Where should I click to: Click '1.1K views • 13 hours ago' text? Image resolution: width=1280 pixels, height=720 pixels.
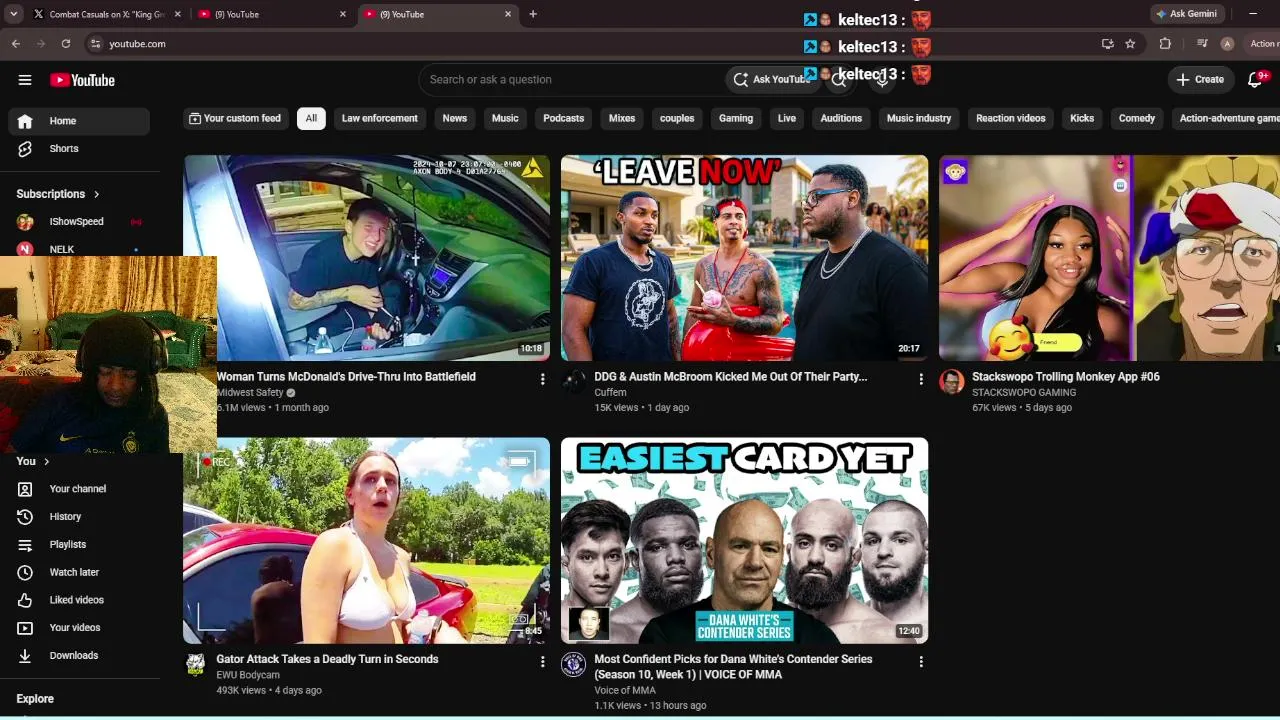[x=650, y=706]
